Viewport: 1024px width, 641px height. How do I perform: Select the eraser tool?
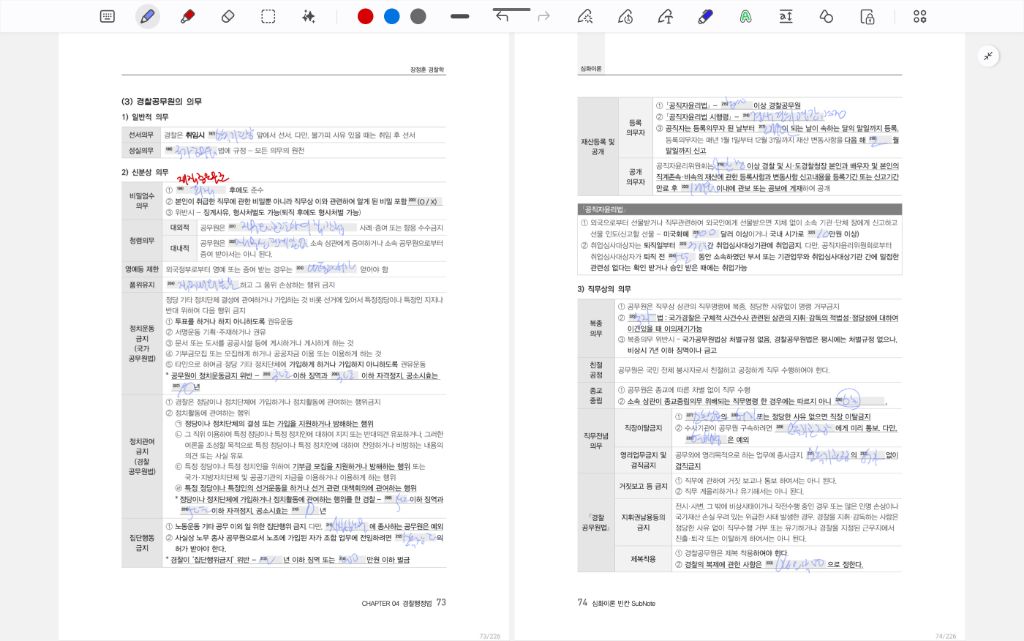227,16
